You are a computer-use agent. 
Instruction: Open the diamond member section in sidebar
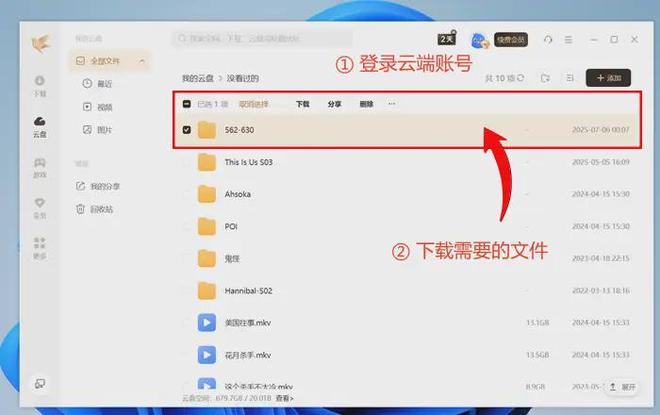pos(40,208)
